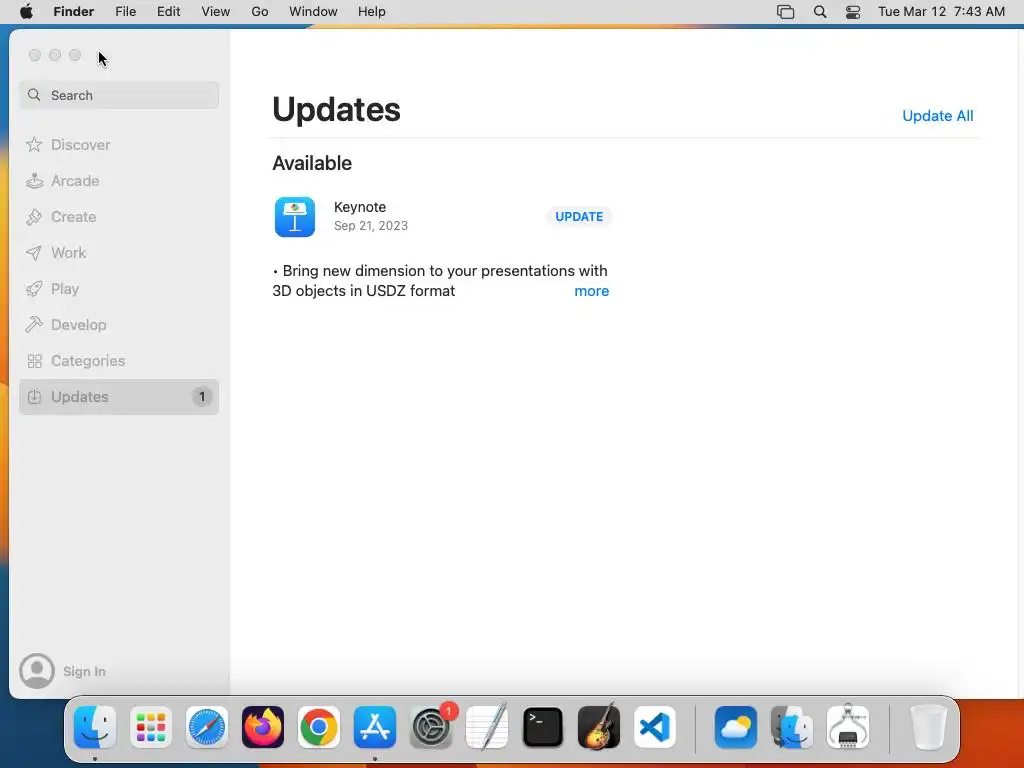Click the Keynote app name

tap(360, 207)
